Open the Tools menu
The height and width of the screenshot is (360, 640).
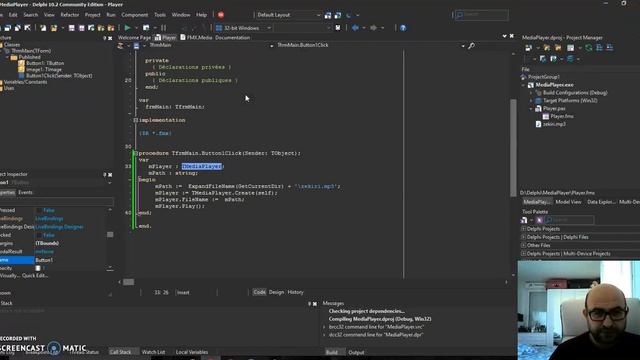click(x=160, y=15)
